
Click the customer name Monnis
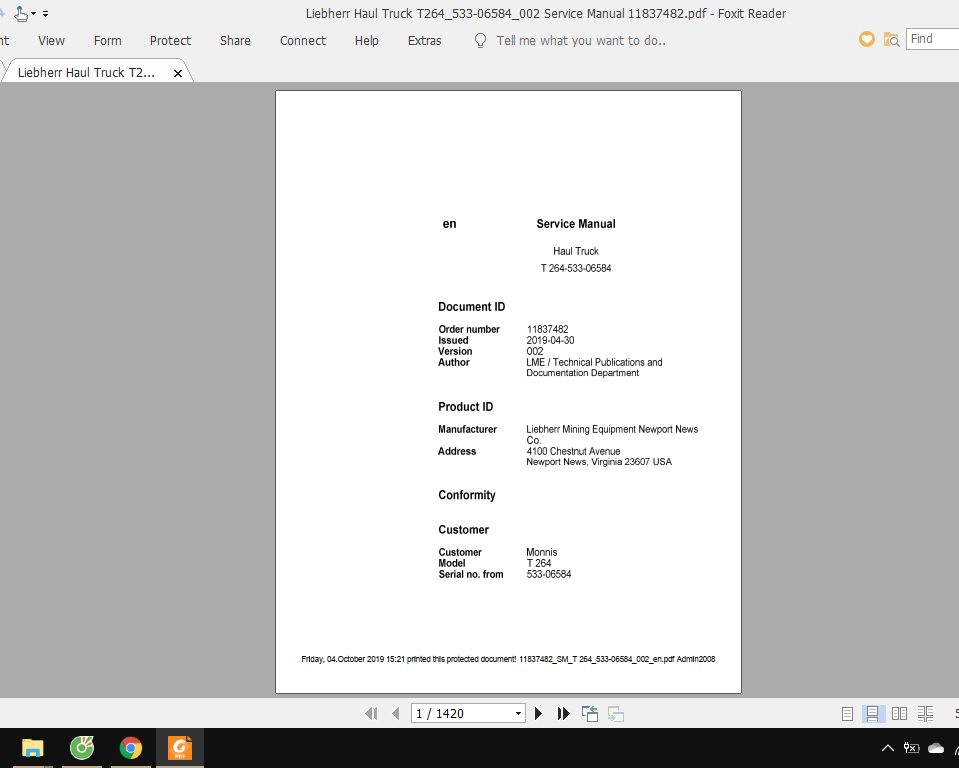541,552
